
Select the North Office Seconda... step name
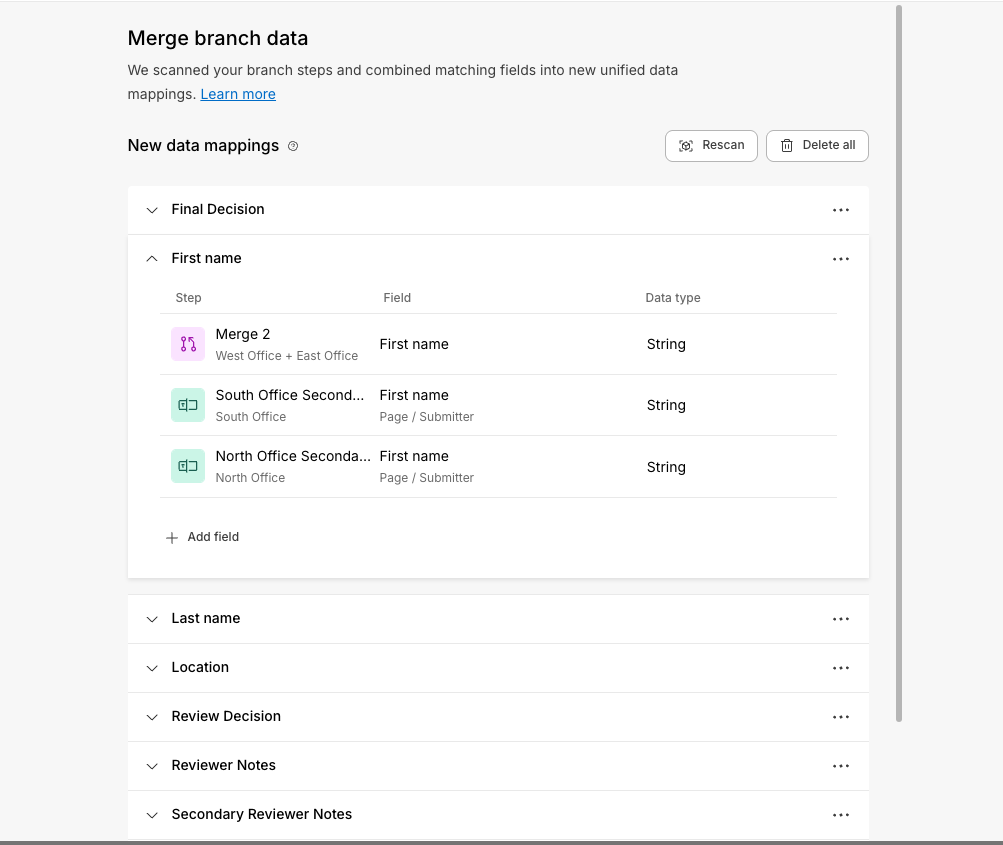(x=293, y=455)
